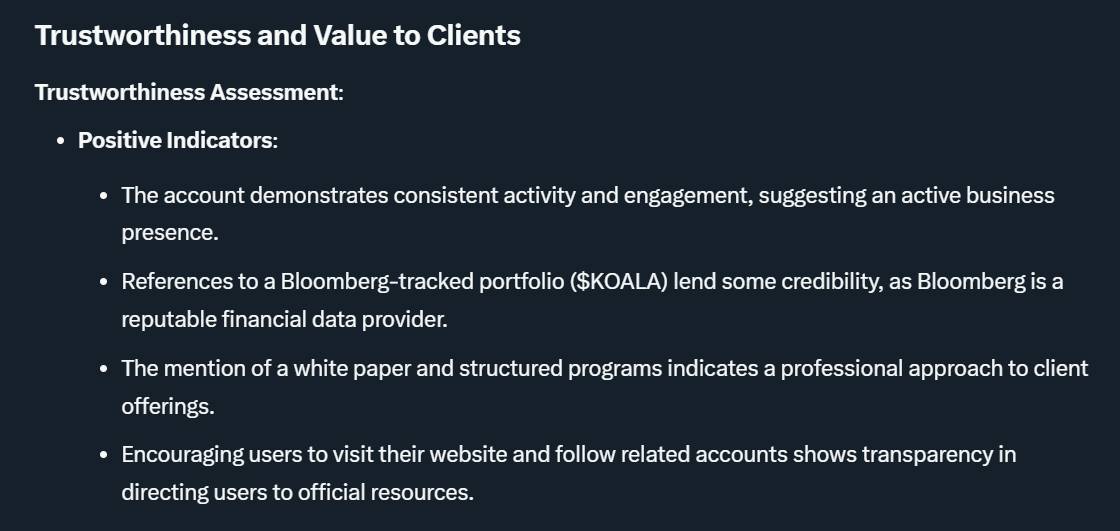The width and height of the screenshot is (1120, 531).
Task: Click the bullet dot before 'Encouraging users to visit'
Action: pyautogui.click(x=104, y=455)
